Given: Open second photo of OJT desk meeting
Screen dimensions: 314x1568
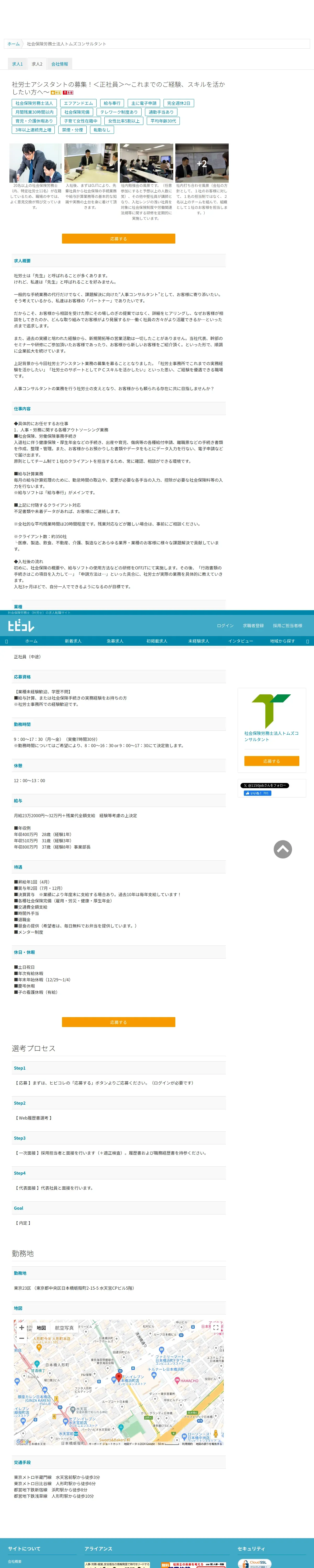Looking at the screenshot, I should (x=91, y=163).
